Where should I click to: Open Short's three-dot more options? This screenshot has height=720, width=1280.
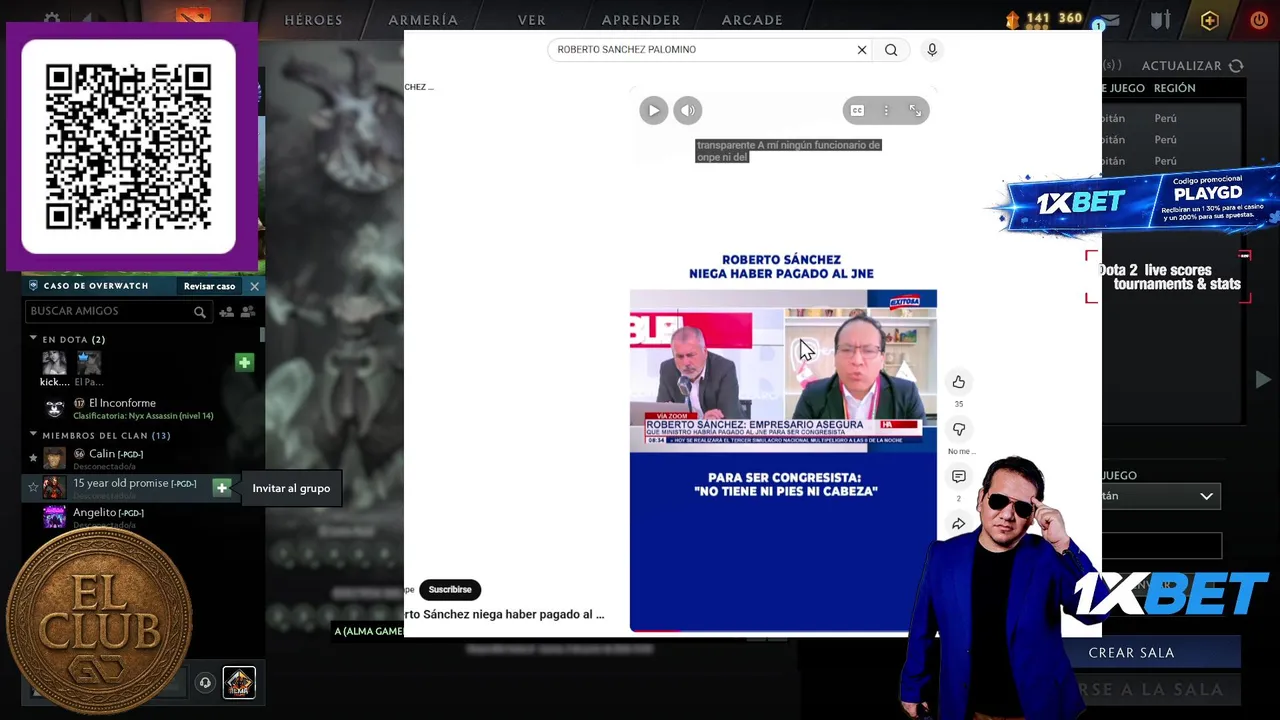pyautogui.click(x=886, y=111)
